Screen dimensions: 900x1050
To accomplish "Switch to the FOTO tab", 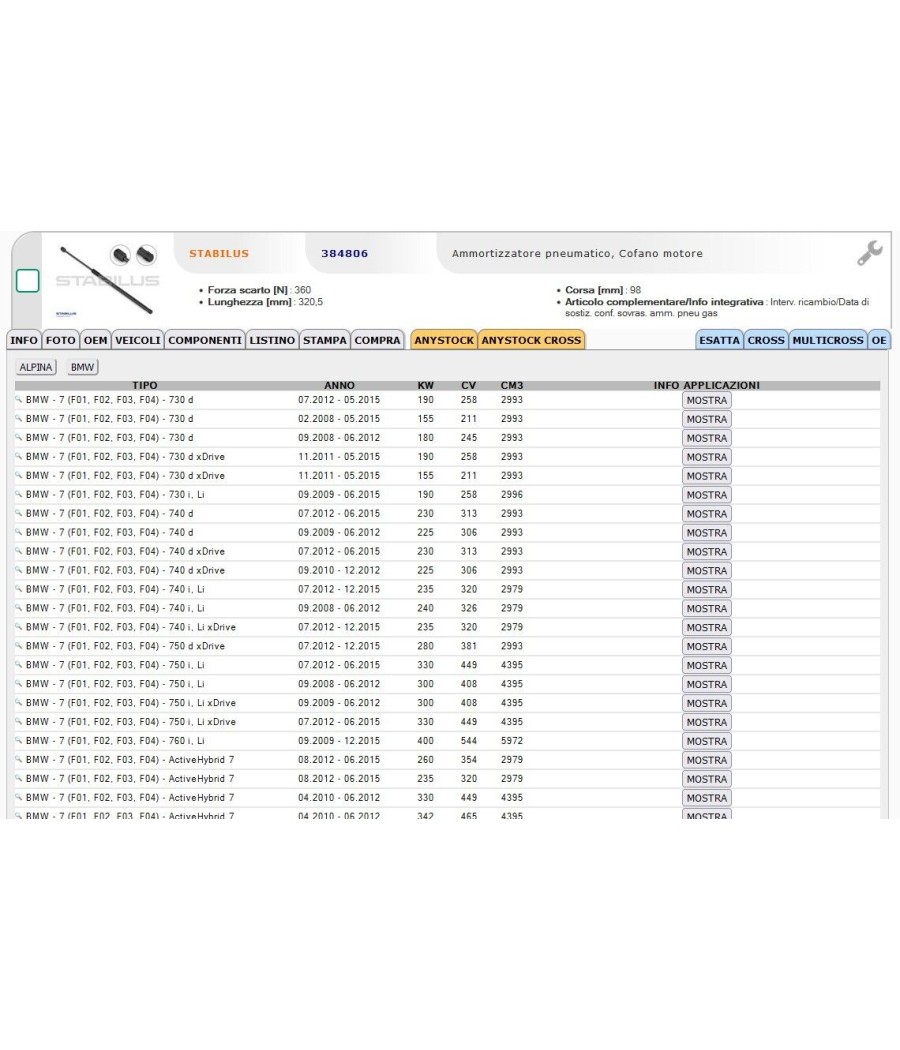I will coord(60,340).
